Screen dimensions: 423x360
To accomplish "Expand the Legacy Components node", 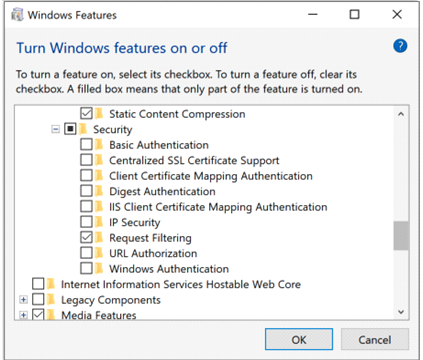I will 23,300.
